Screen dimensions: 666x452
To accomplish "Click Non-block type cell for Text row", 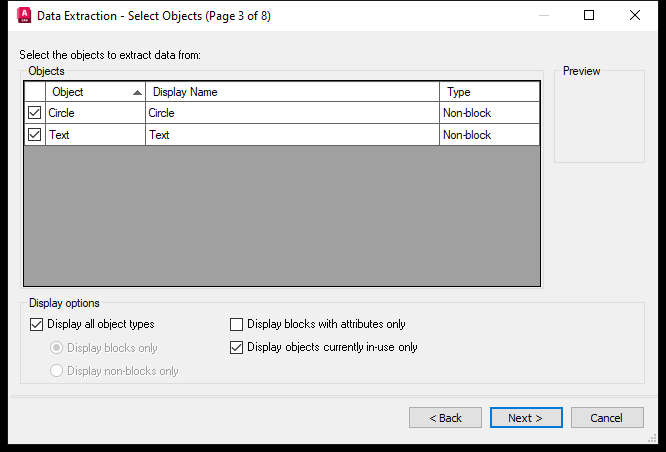I will [x=490, y=135].
